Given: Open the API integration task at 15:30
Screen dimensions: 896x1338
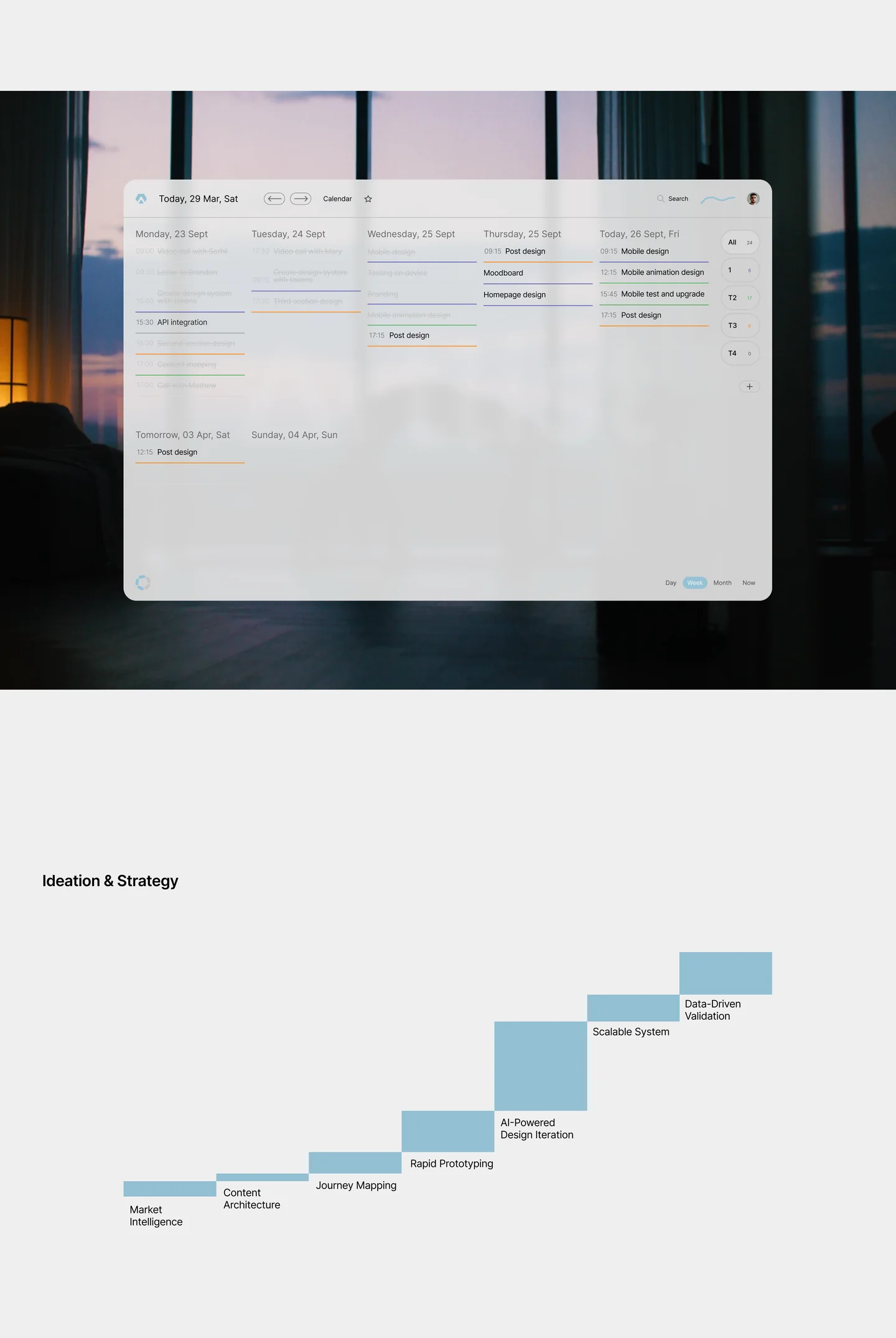Looking at the screenshot, I should 190,322.
